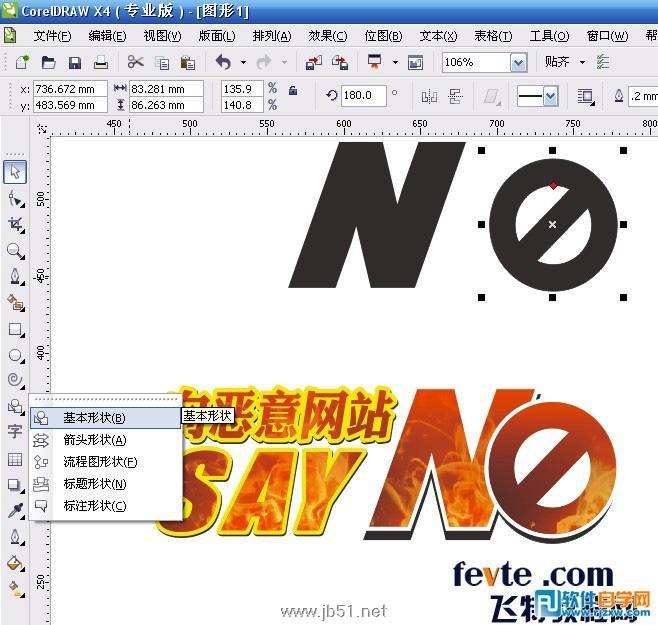Click the Welcome screen icon
The width and height of the screenshot is (658, 625).
tap(415, 63)
